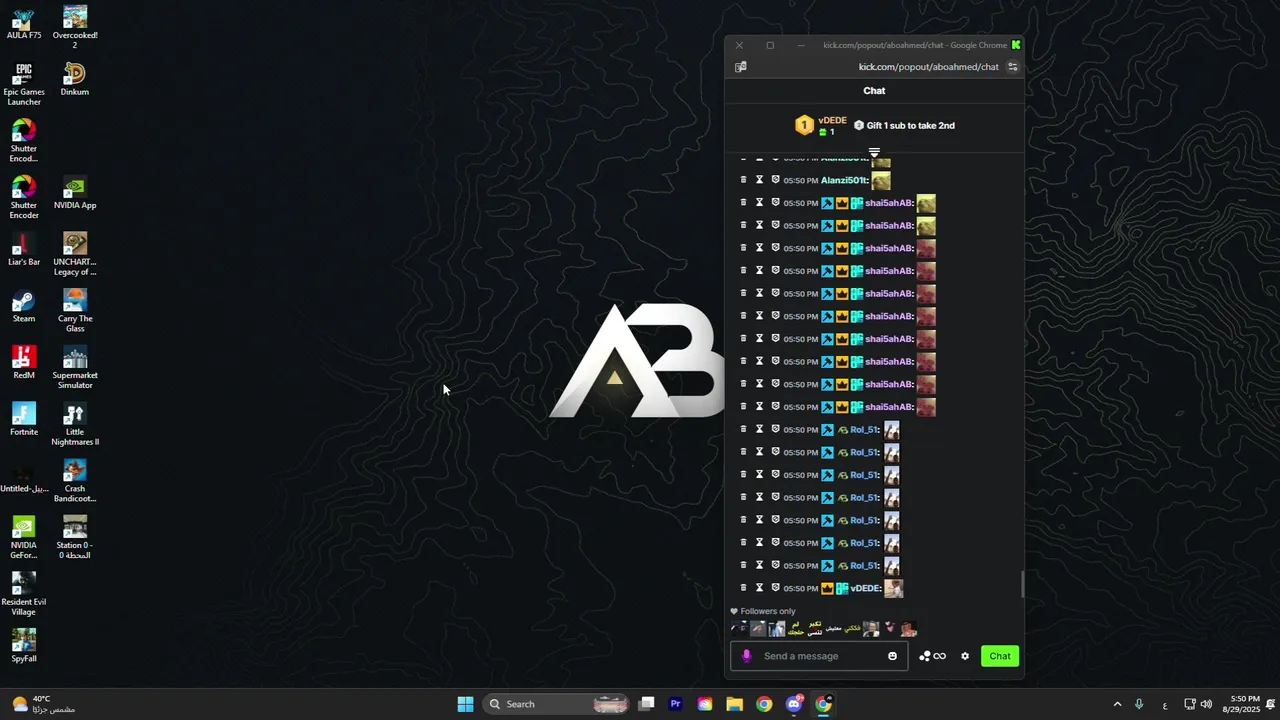Screen dimensions: 1280x720
Task: Click "Gift 1 sub to take 2nd"
Action: tap(910, 126)
